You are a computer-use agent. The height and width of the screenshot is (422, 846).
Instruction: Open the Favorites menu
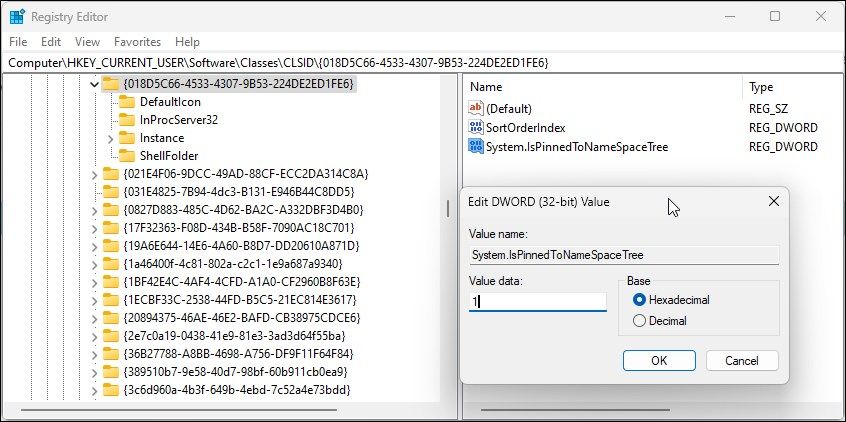pos(137,42)
